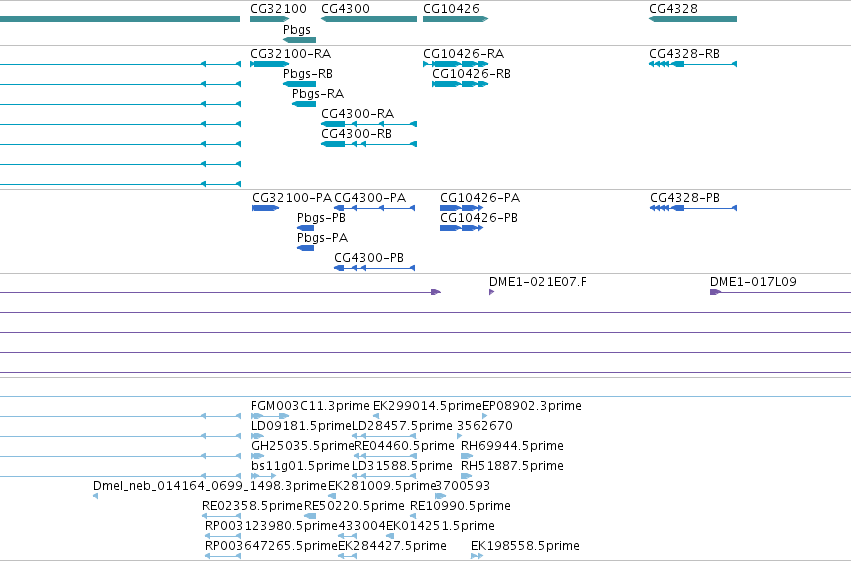
Task: Select EST LD31588.5prime
Action: pos(402,466)
